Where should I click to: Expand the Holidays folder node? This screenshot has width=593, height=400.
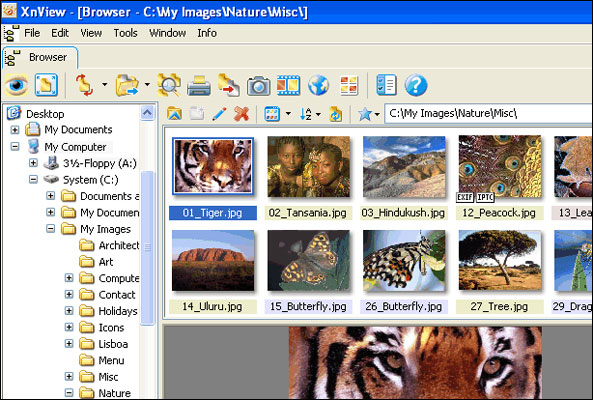pos(69,311)
